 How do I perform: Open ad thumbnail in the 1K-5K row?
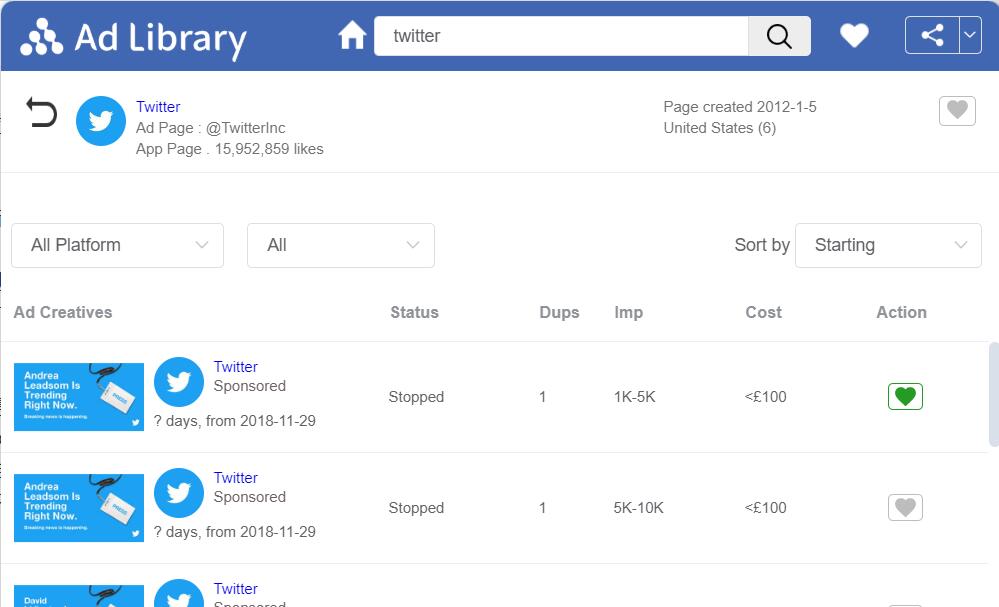point(79,397)
